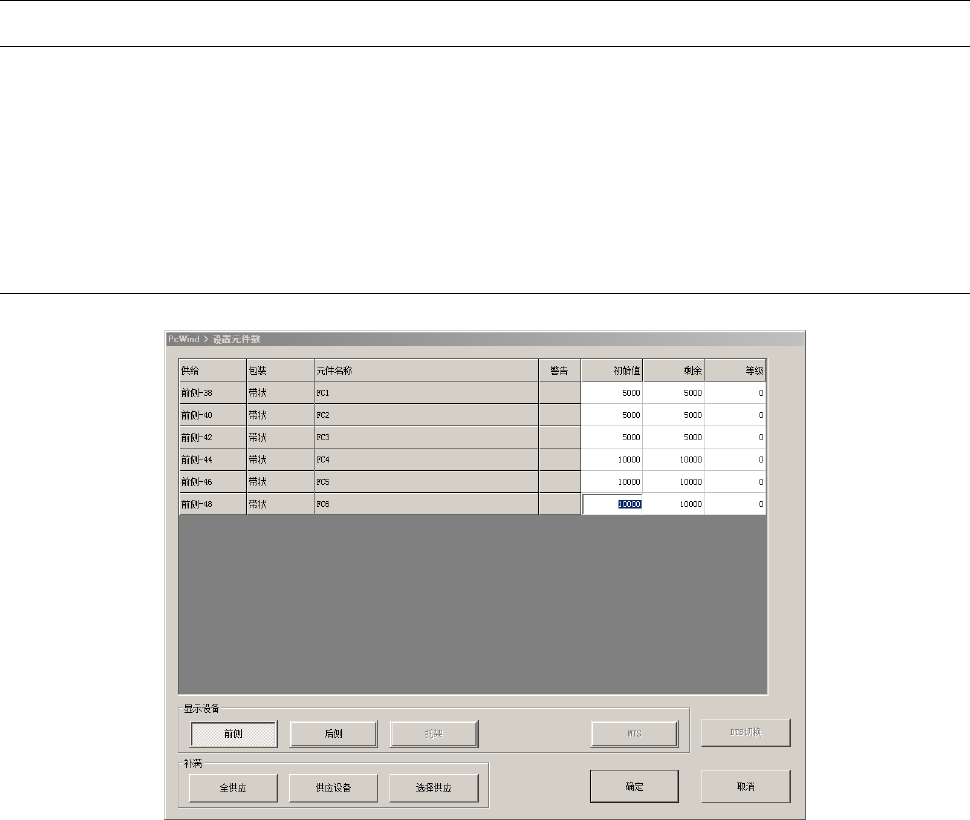Click component name FC4
Screen dimensions: 970x820
coord(427,459)
